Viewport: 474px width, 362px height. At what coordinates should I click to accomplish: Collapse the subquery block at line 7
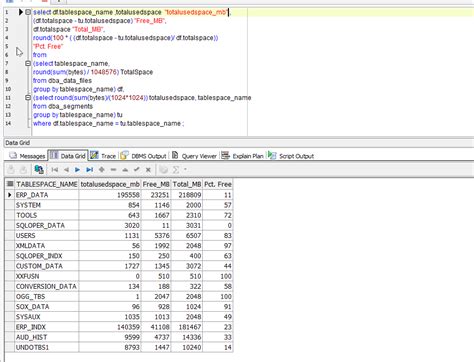click(x=28, y=63)
